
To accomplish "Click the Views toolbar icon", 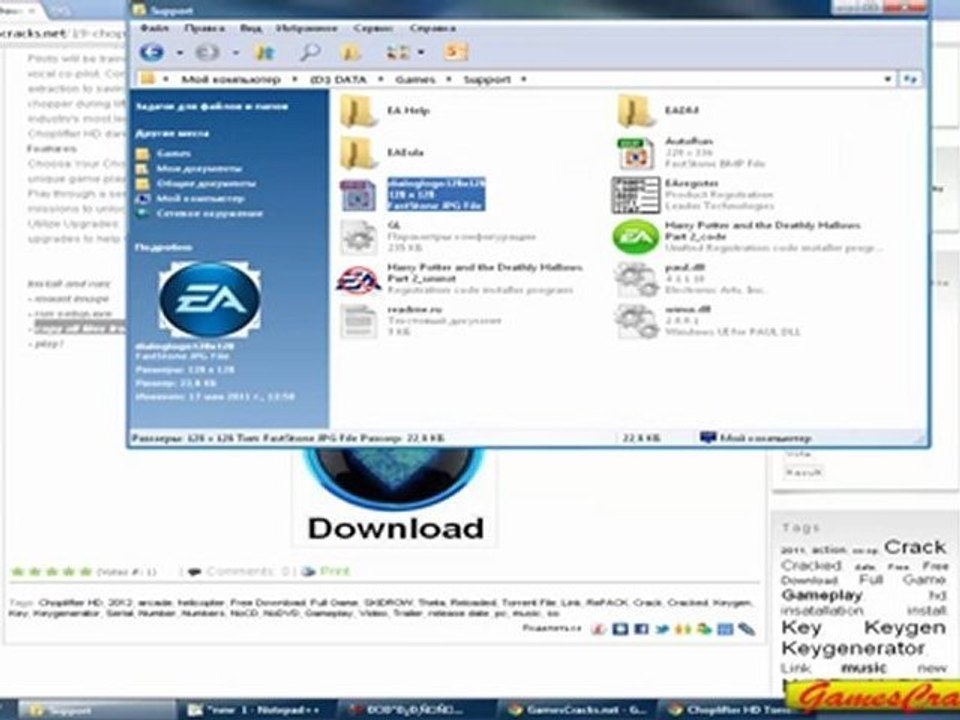I will tap(397, 53).
